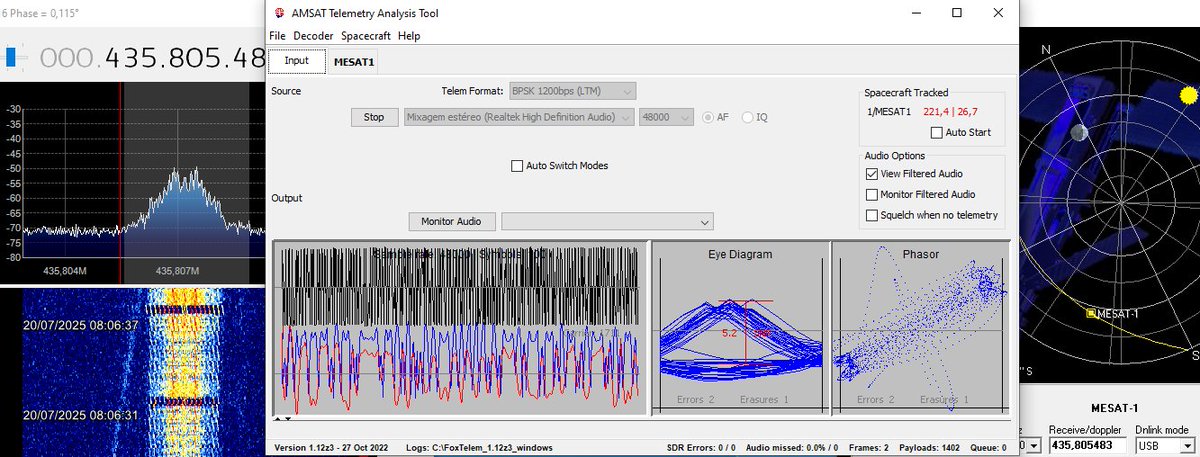Open the Telem Format dropdown
Viewport: 1200px width, 457px height.
pyautogui.click(x=572, y=91)
